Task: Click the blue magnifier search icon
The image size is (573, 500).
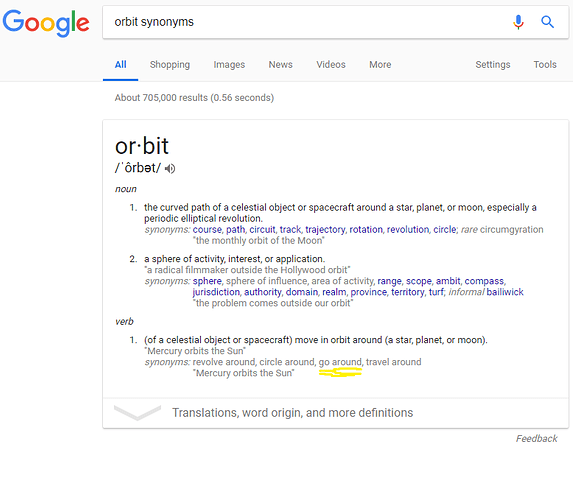Action: click(x=547, y=22)
